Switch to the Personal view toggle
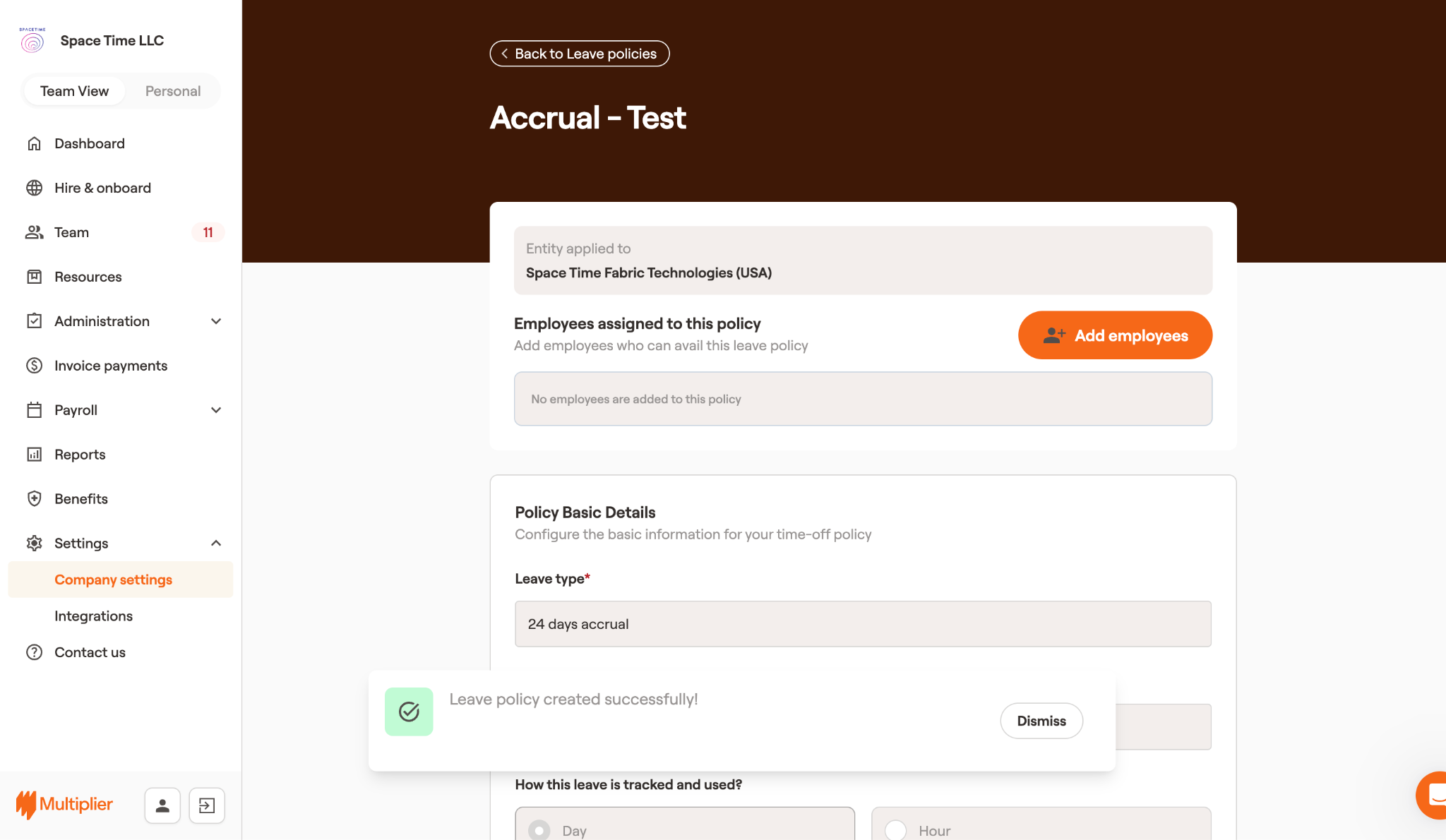The image size is (1446, 840). 173,91
